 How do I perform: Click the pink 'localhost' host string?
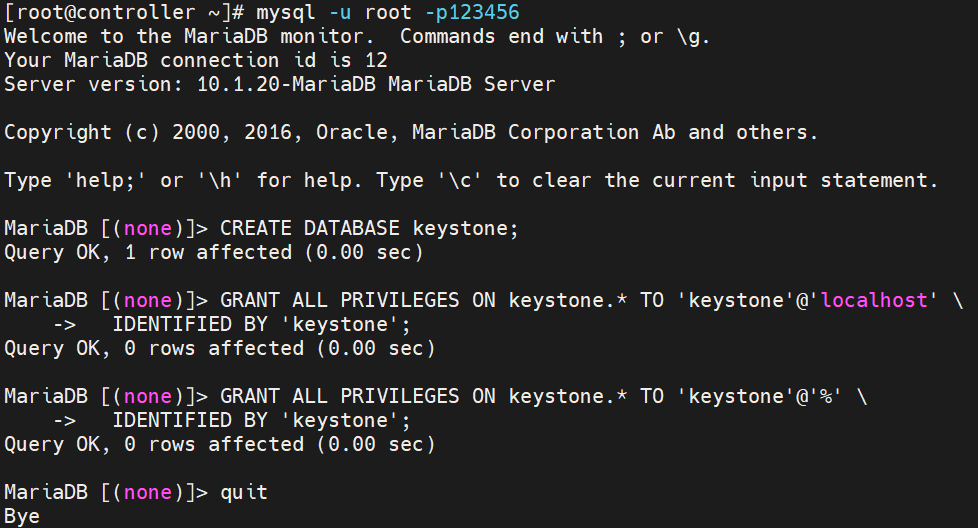tap(874, 300)
